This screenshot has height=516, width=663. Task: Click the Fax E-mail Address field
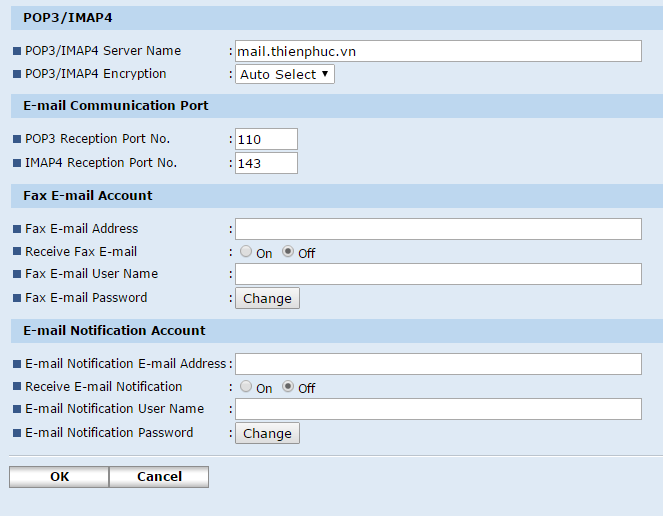point(437,229)
